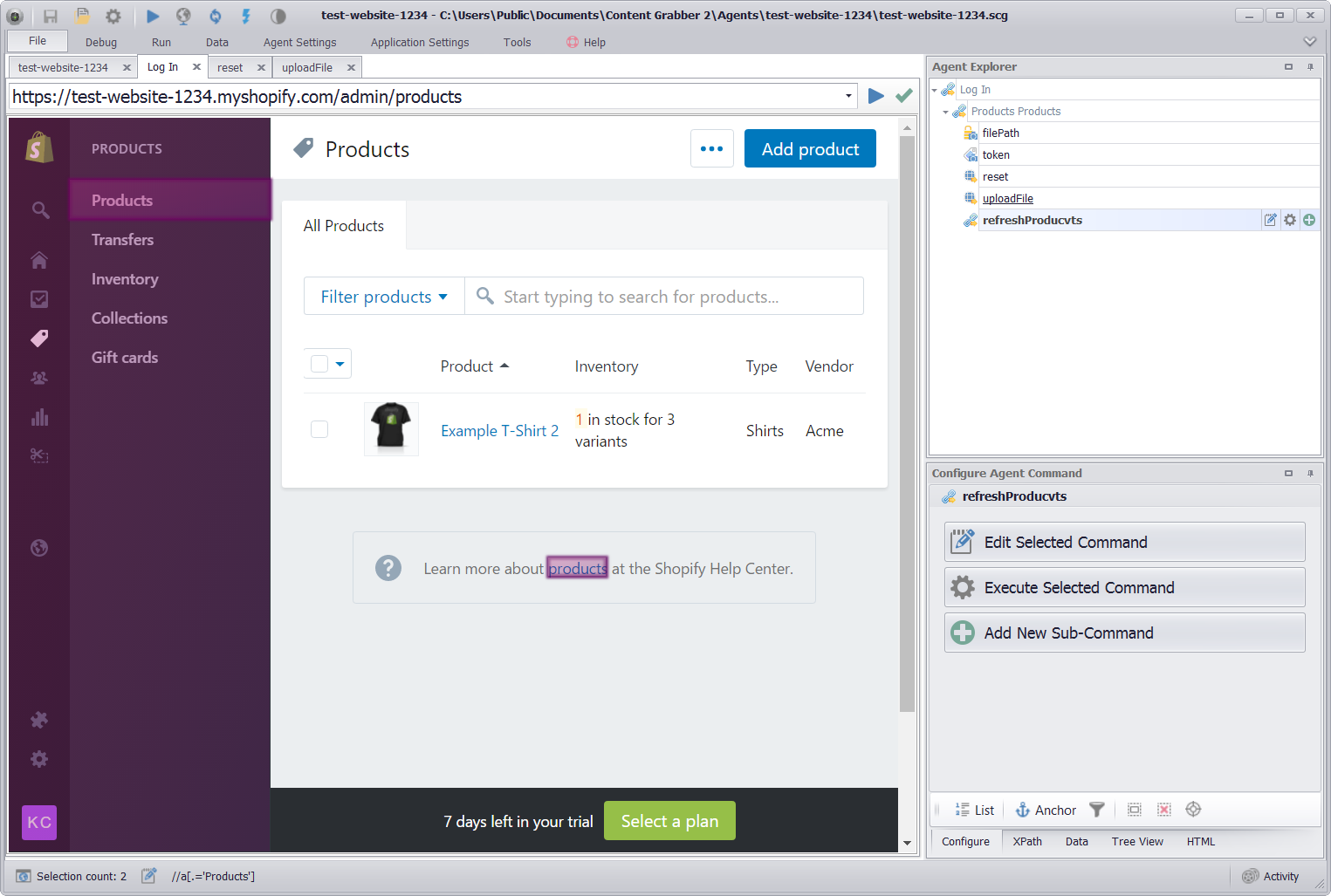Click the Add product button

[809, 149]
